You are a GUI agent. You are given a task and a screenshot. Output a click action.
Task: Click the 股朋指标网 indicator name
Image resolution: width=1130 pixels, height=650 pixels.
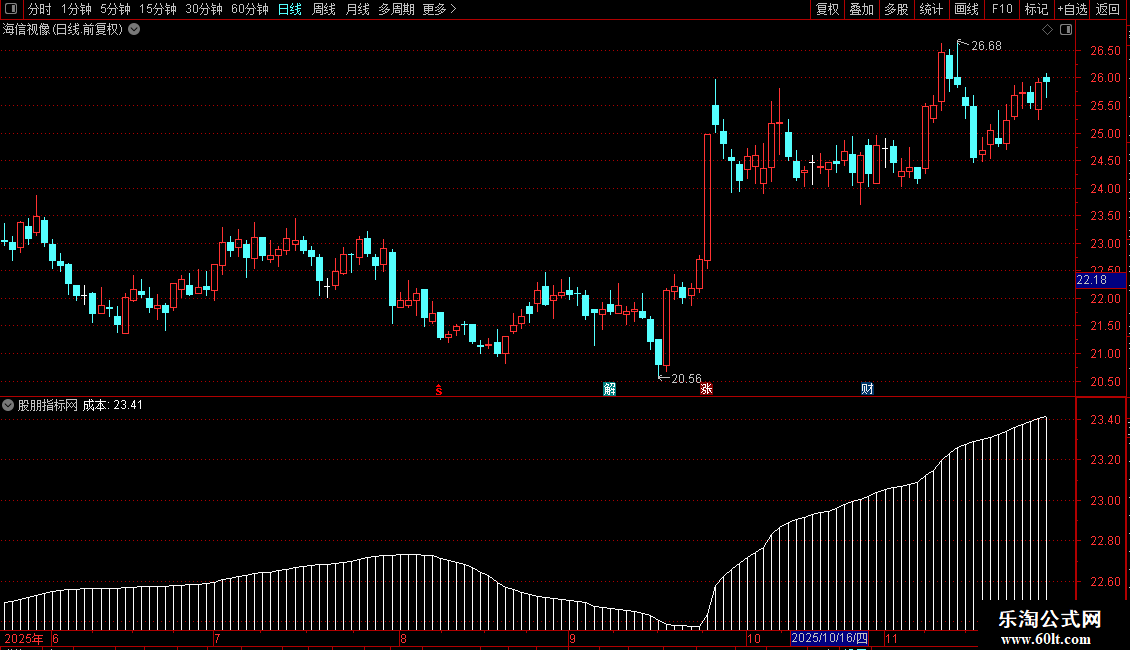coord(48,405)
